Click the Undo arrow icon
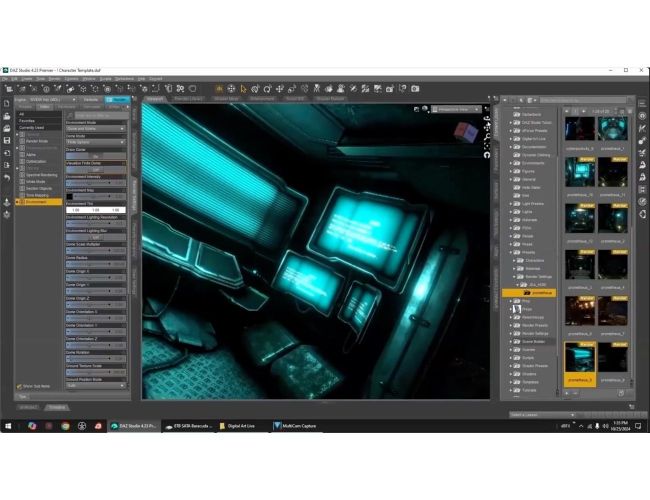The image size is (650, 500). point(7,177)
